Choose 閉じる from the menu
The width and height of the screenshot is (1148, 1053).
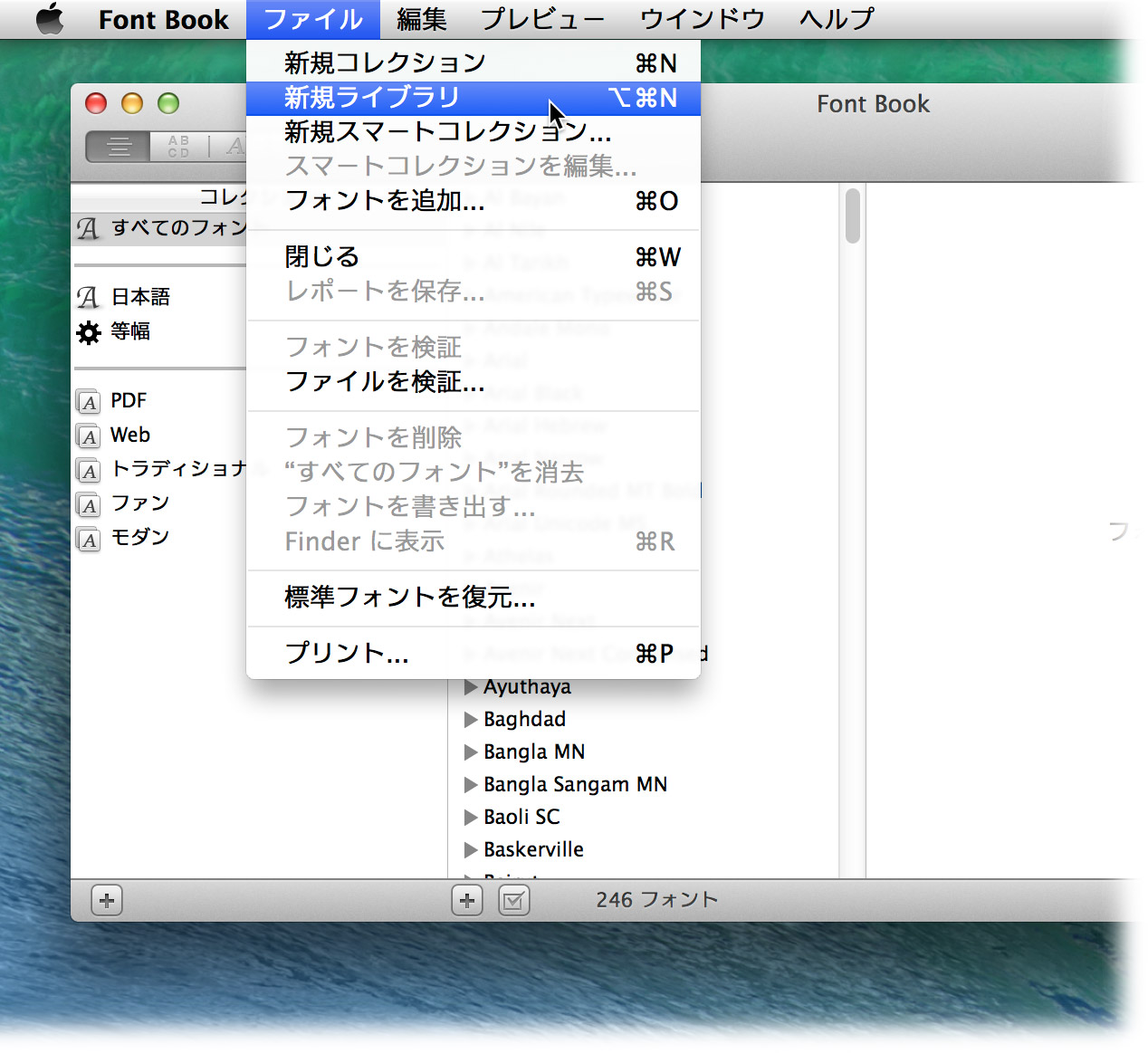point(474,257)
